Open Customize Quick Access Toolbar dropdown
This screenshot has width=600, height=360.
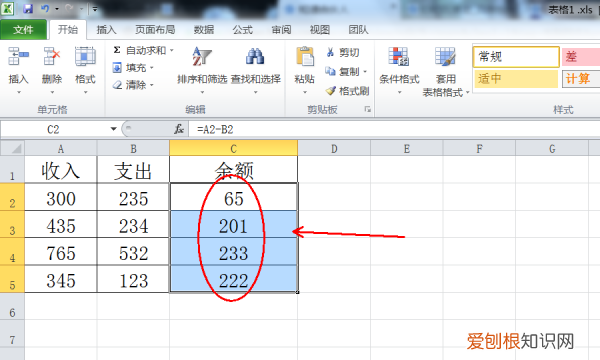click(x=95, y=8)
